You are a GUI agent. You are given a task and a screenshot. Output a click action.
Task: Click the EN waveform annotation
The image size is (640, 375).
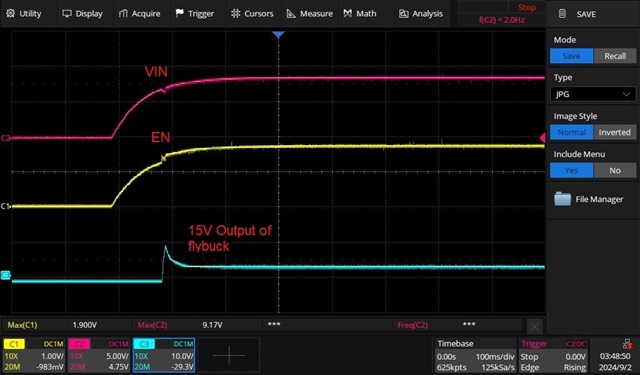coord(160,137)
